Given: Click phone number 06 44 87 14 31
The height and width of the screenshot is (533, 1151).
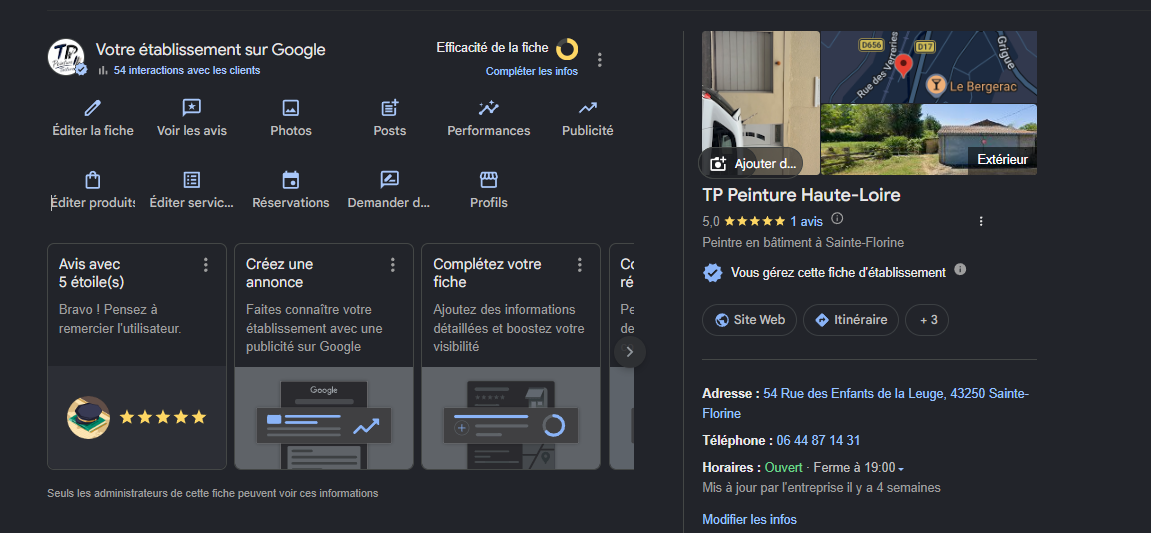Looking at the screenshot, I should tap(818, 440).
